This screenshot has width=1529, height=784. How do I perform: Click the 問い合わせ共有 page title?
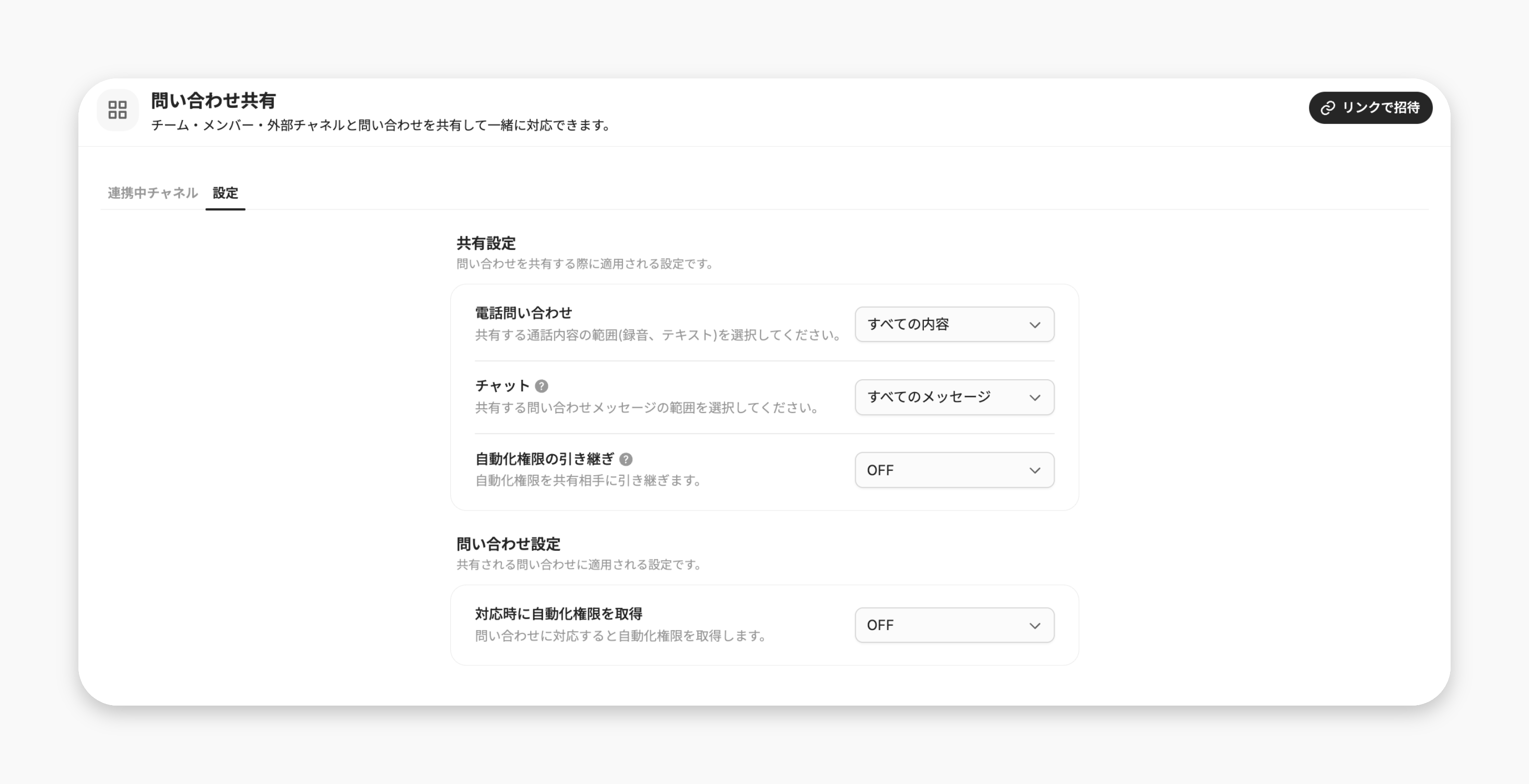[213, 100]
